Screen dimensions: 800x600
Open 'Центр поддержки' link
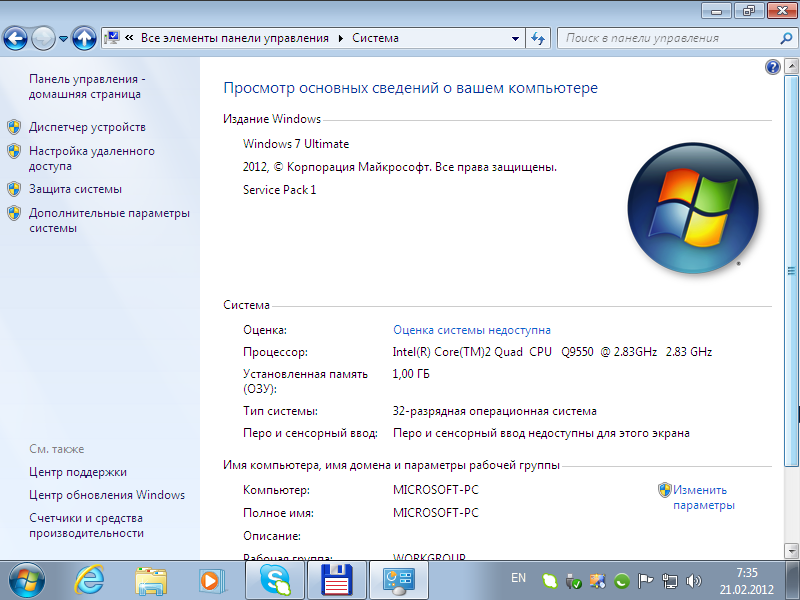point(78,472)
